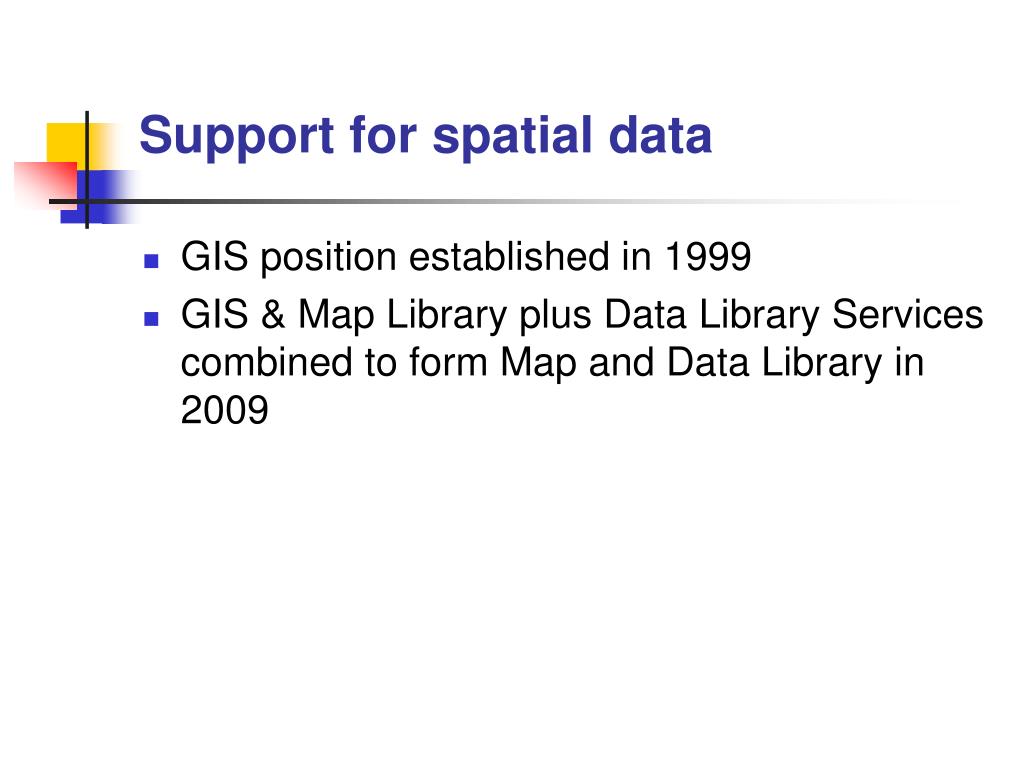Click the ampersand in 'GIS & Map Library'
Screen dimensions: 1024x768
(x=273, y=314)
